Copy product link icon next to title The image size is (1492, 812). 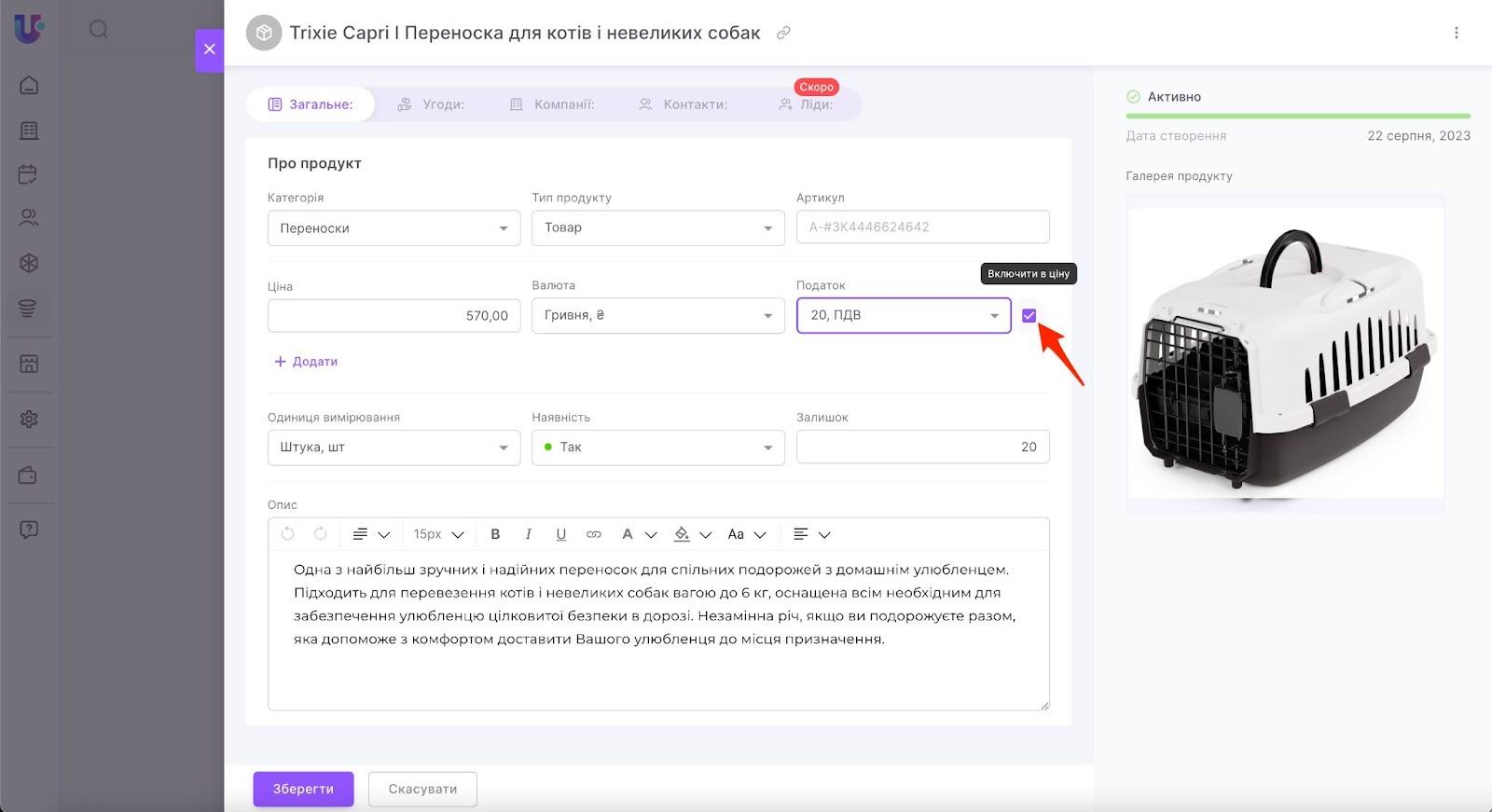pyautogui.click(x=784, y=33)
